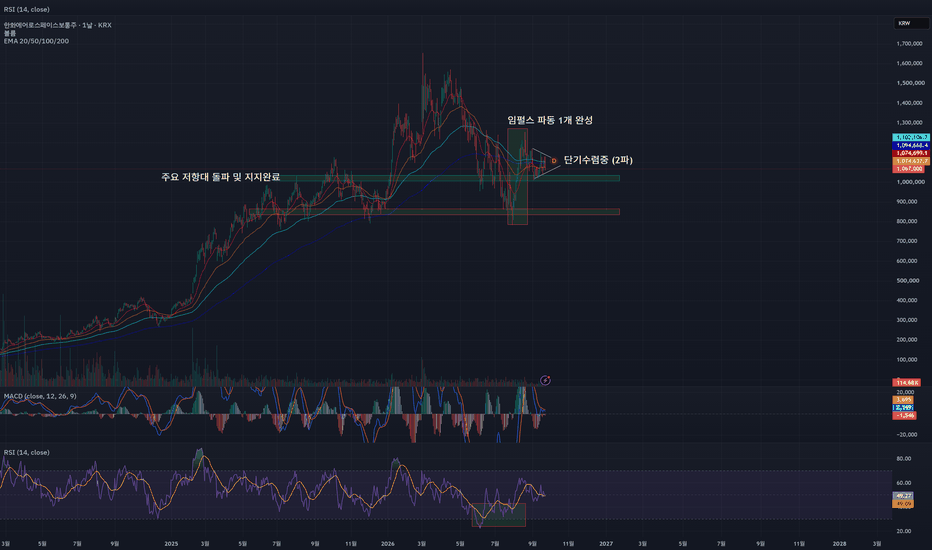
Task: Click the 114.68K volume value label
Action: coord(906,382)
